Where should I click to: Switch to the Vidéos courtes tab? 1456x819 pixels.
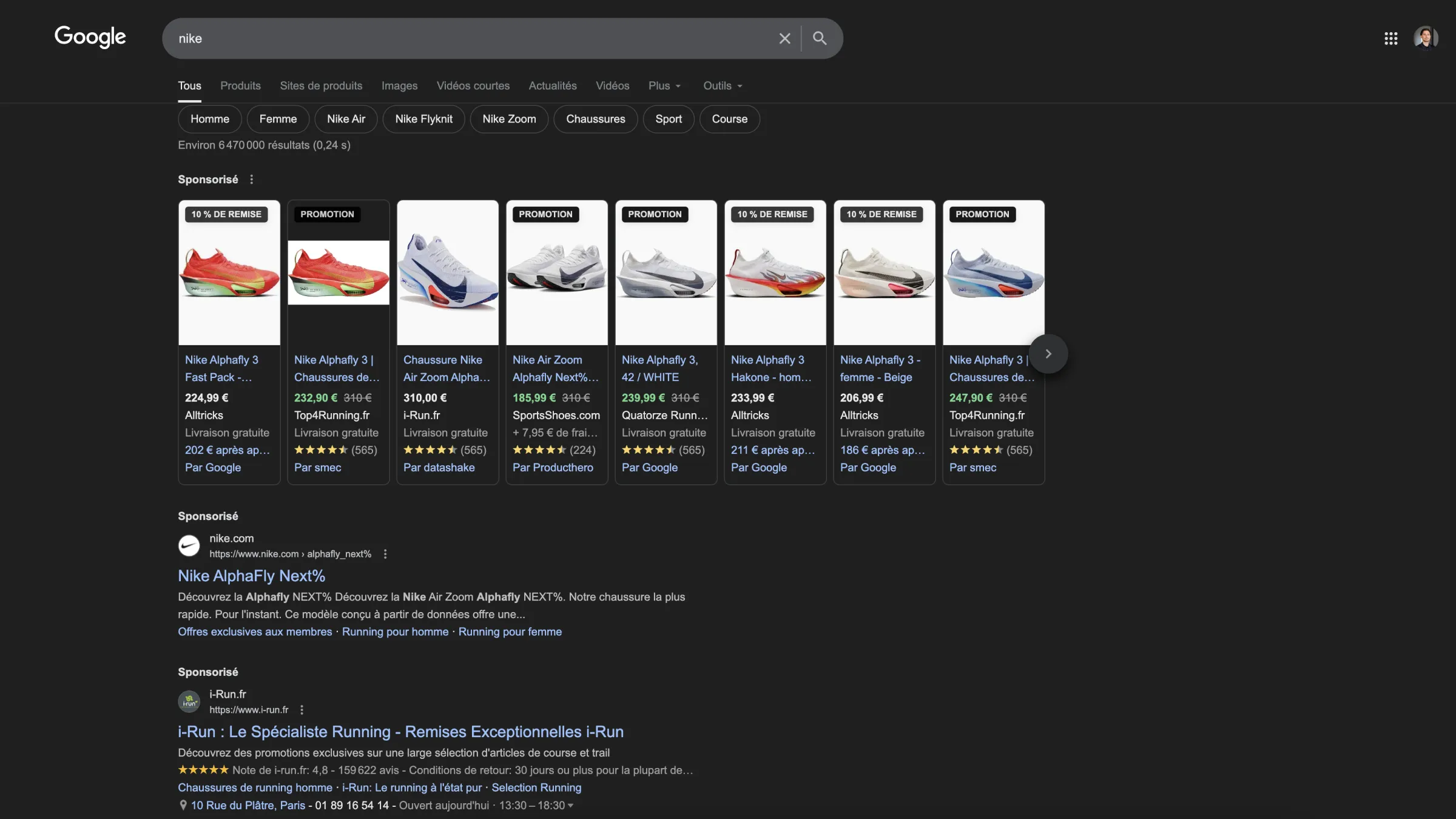[473, 86]
